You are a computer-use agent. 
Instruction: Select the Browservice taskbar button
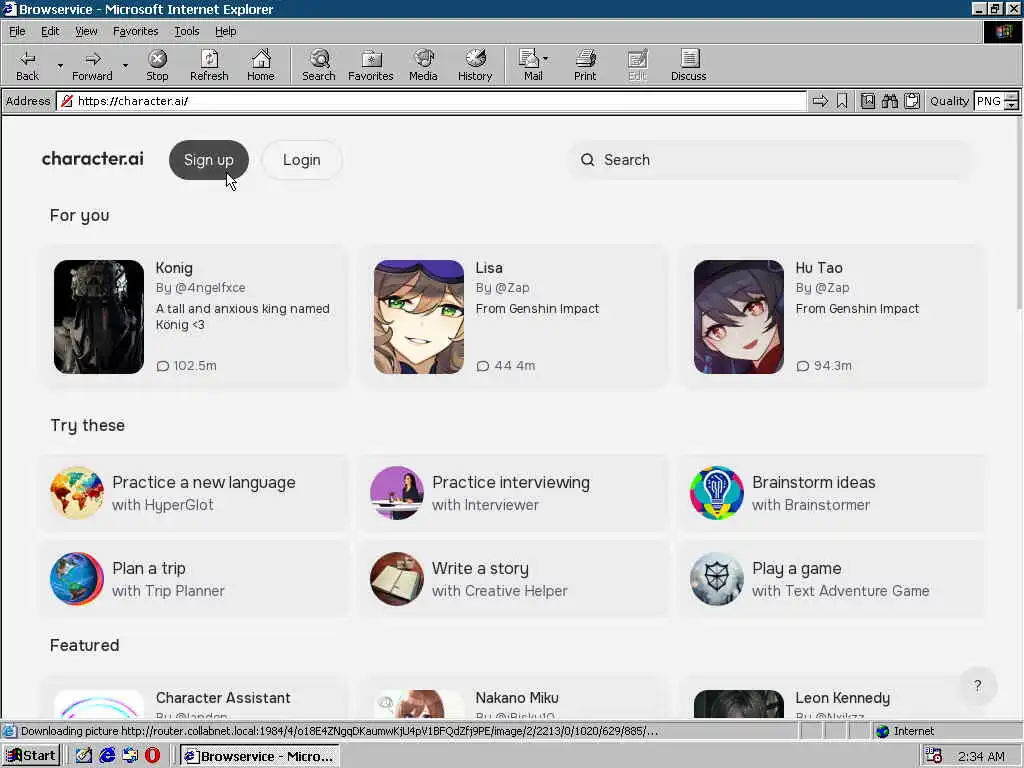[260, 756]
